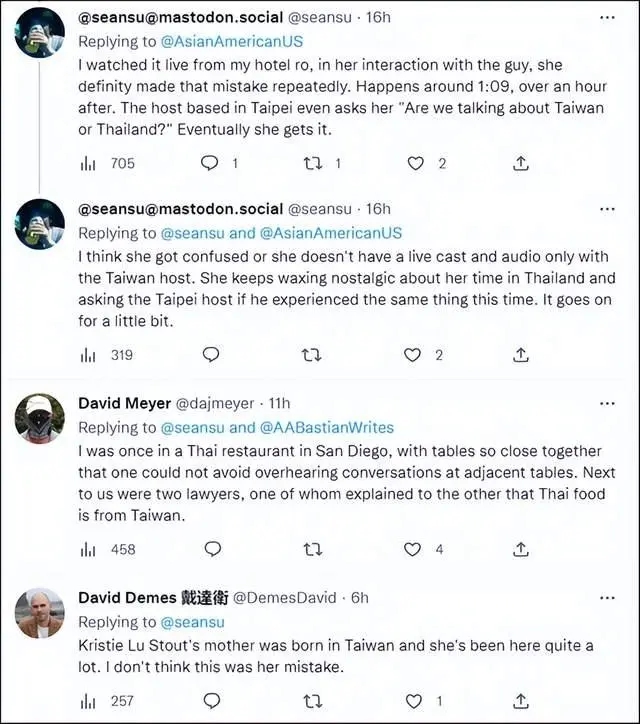This screenshot has width=640, height=724.
Task: Open the @AABastianWrites mention link
Action: pyautogui.click(x=326, y=428)
